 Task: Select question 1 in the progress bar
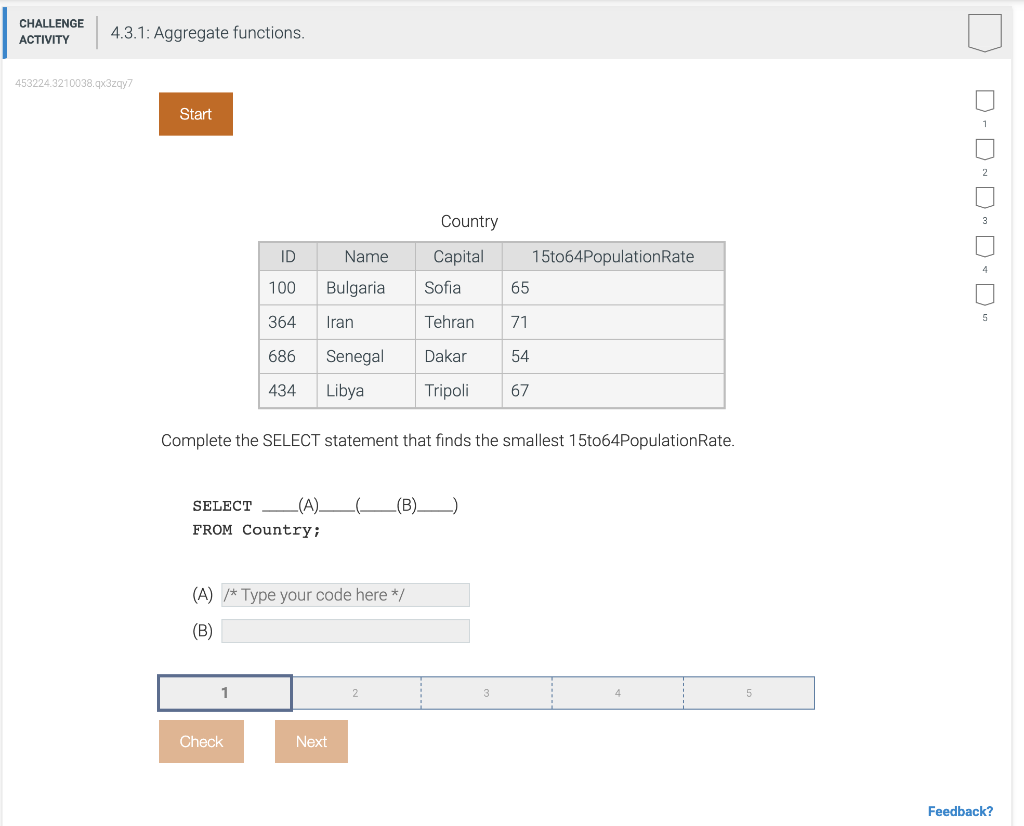[224, 691]
